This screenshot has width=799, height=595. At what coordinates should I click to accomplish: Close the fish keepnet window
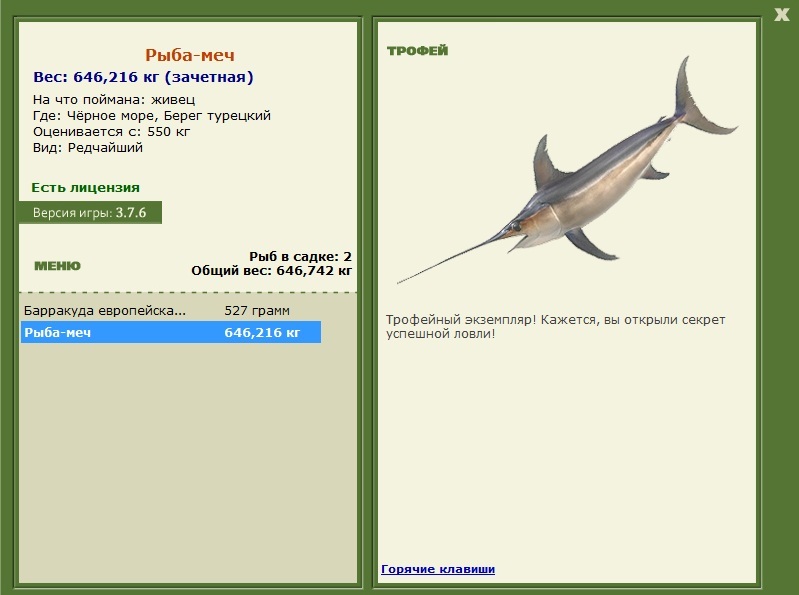coord(781,14)
